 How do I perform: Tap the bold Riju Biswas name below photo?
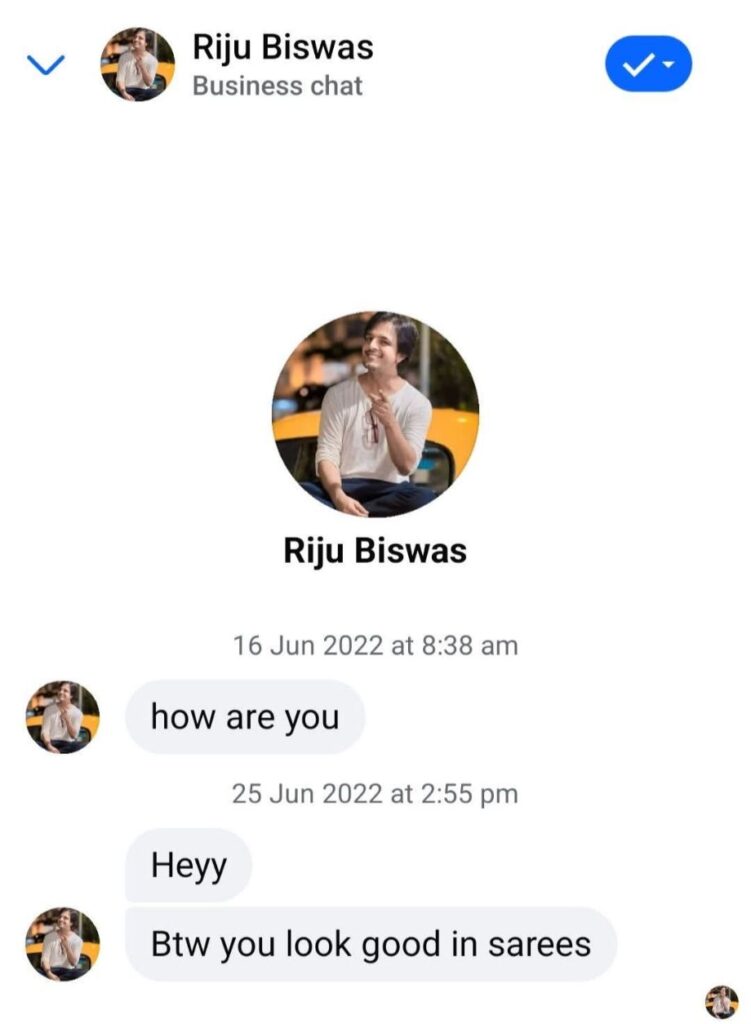tap(375, 550)
